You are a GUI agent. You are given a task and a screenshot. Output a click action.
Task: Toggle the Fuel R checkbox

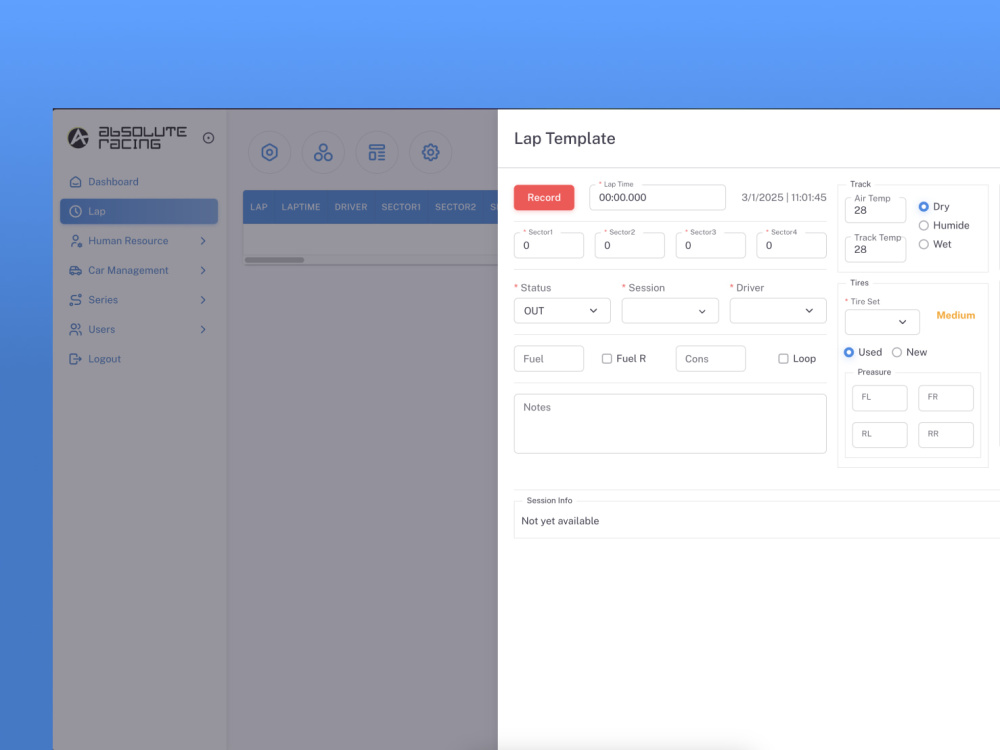click(x=607, y=358)
